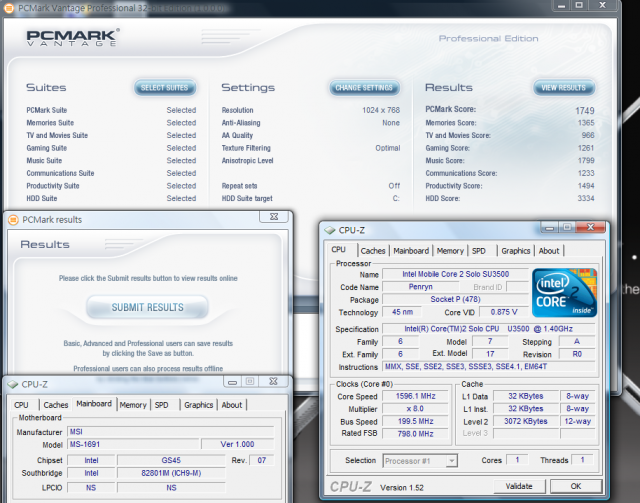Click the PCMark Vantage title bar icon
The height and width of the screenshot is (503, 640).
[x=9, y=8]
